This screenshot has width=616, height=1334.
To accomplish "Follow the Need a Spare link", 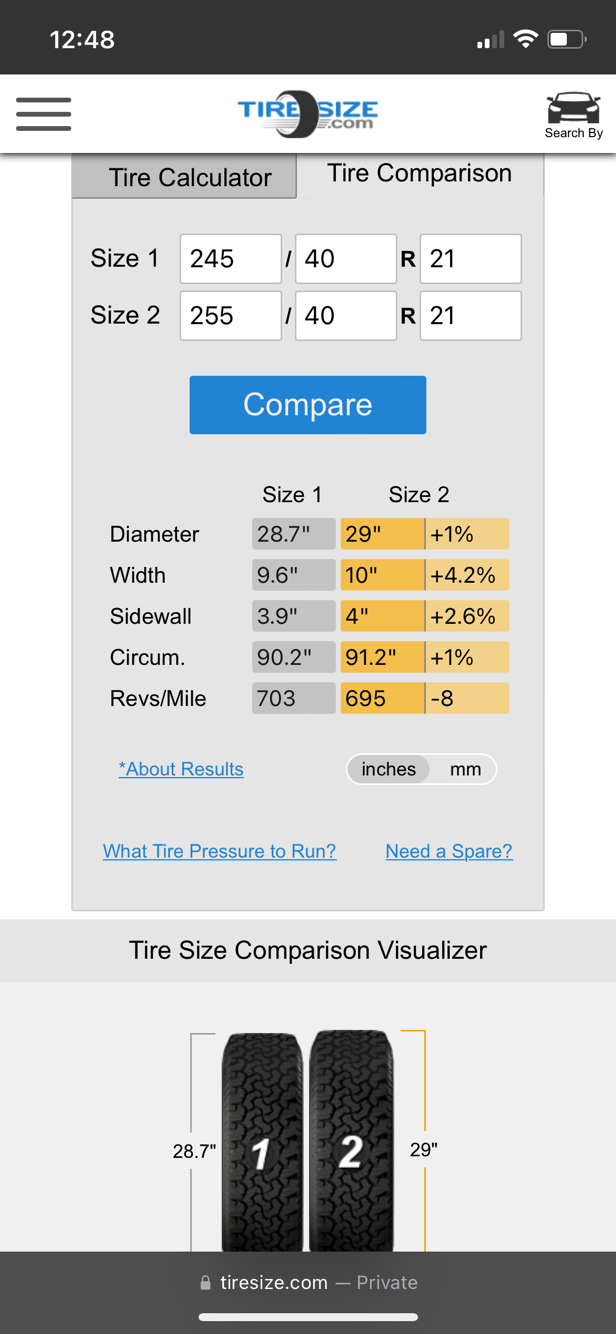I will click(449, 851).
